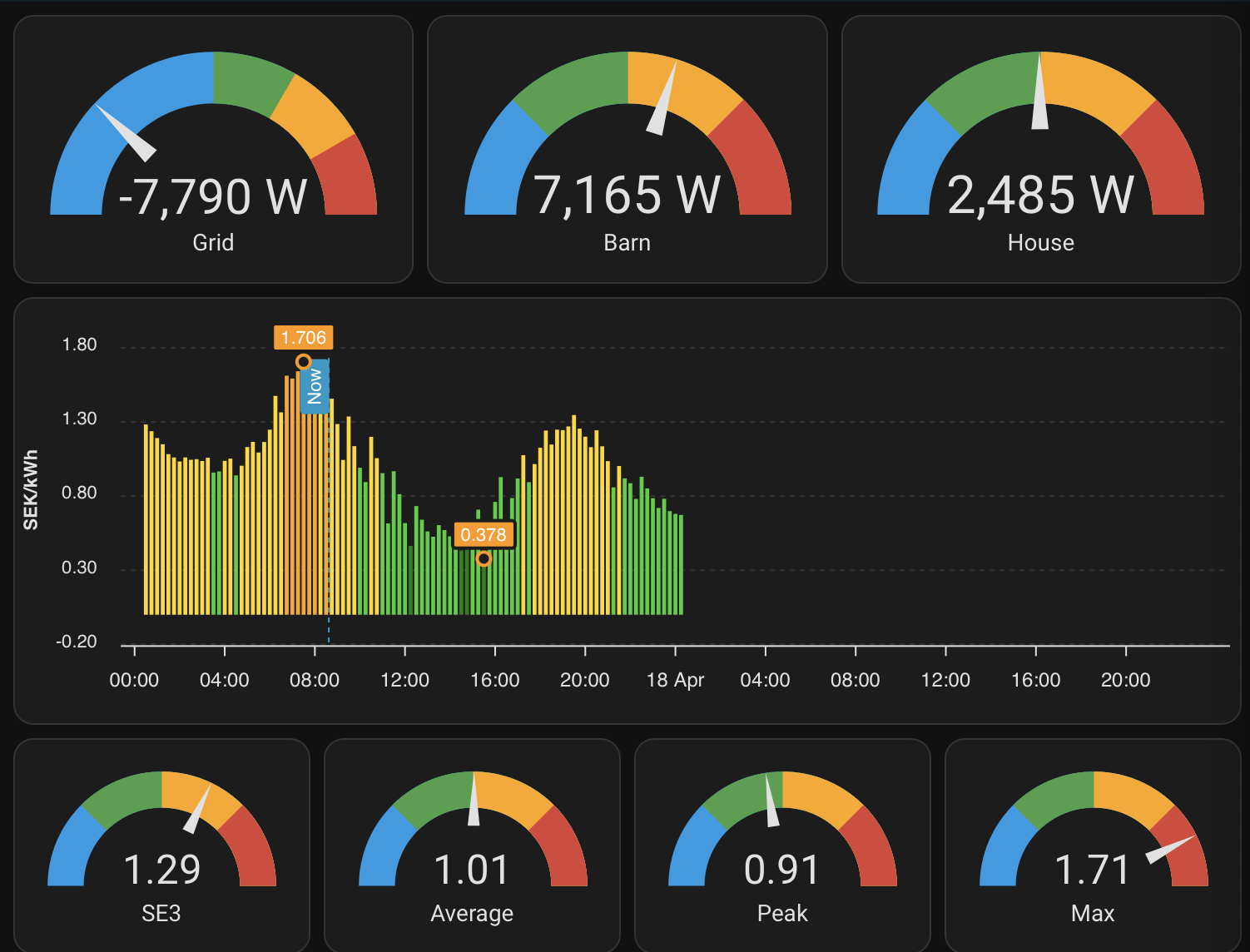Click the orange circle at lowest price
This screenshot has height=952, width=1250.
pos(484,559)
